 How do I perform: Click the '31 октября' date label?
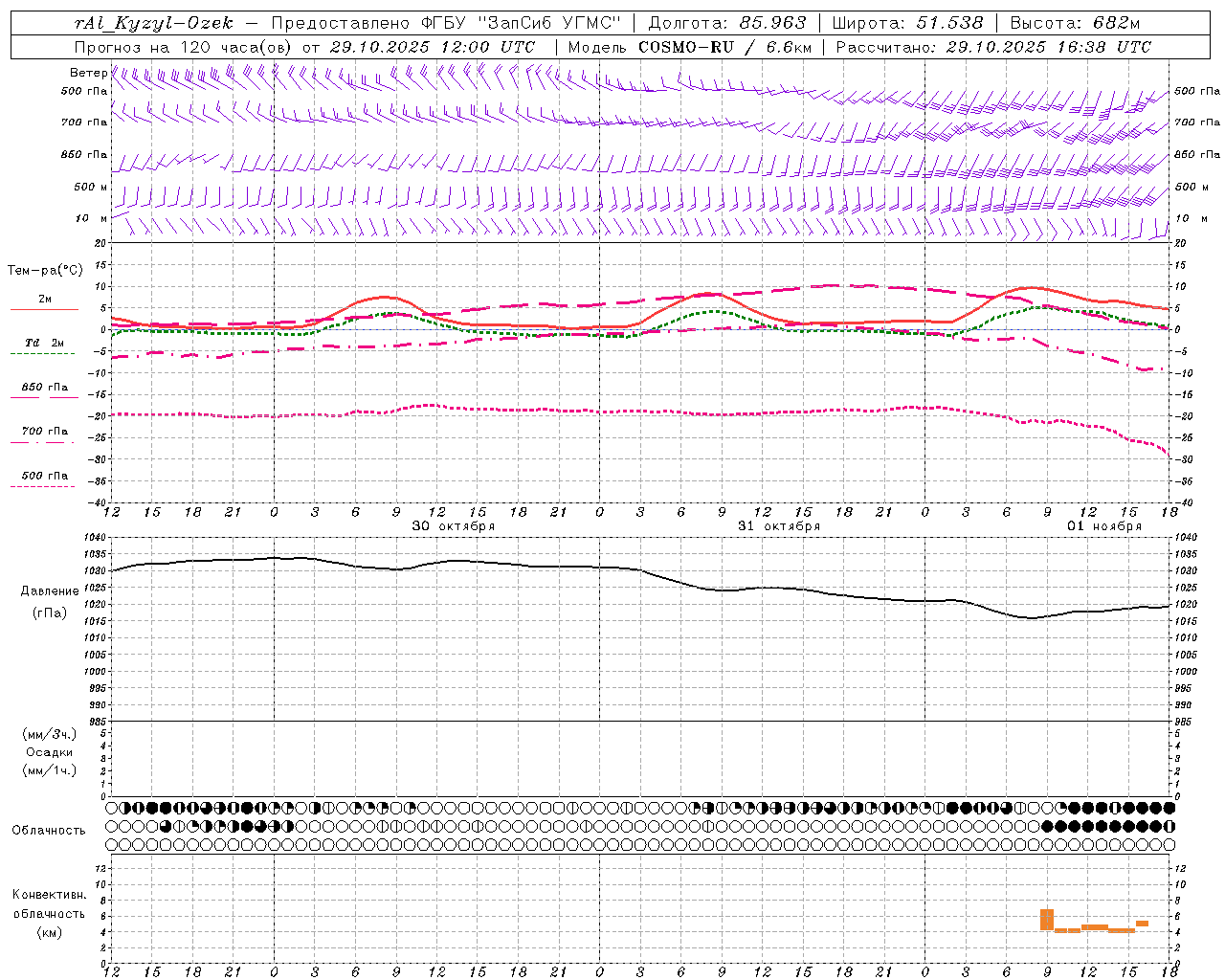(x=779, y=526)
